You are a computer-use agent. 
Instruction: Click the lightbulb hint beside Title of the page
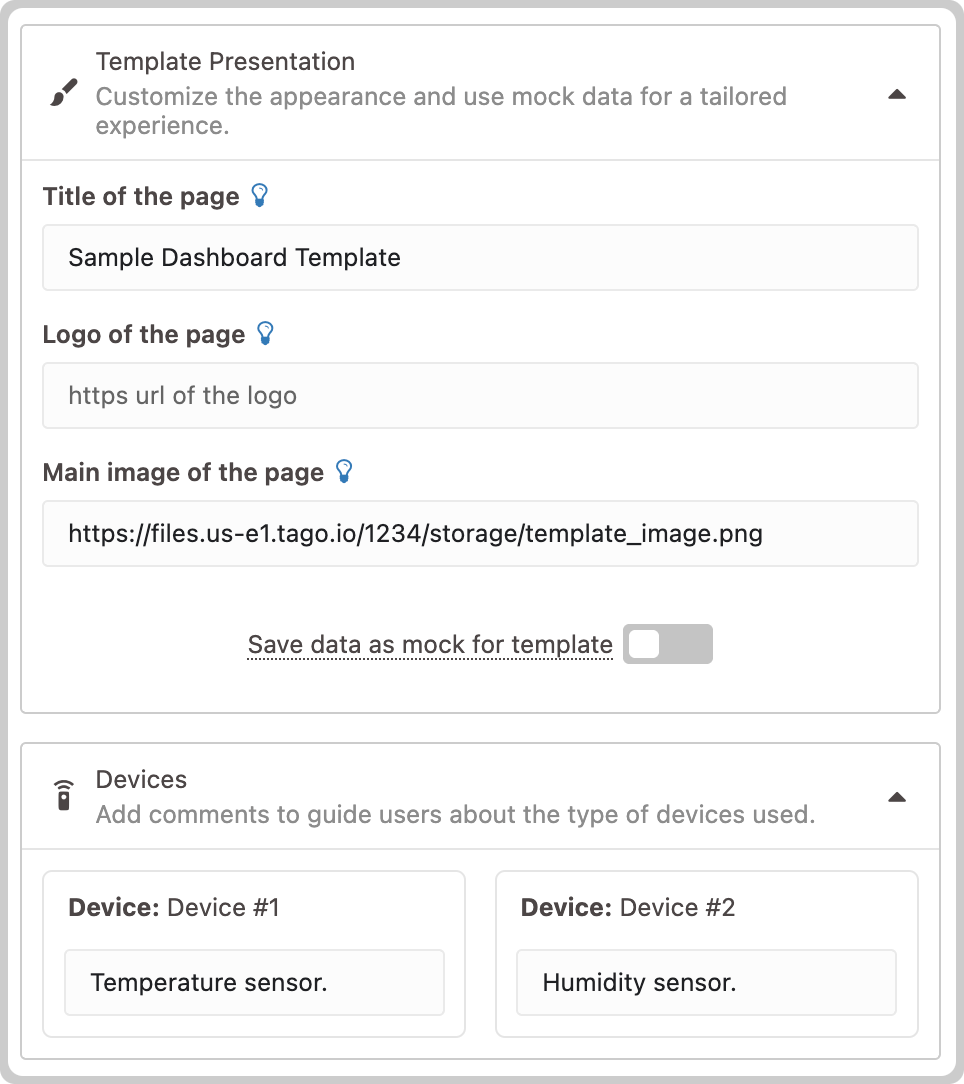[x=259, y=196]
